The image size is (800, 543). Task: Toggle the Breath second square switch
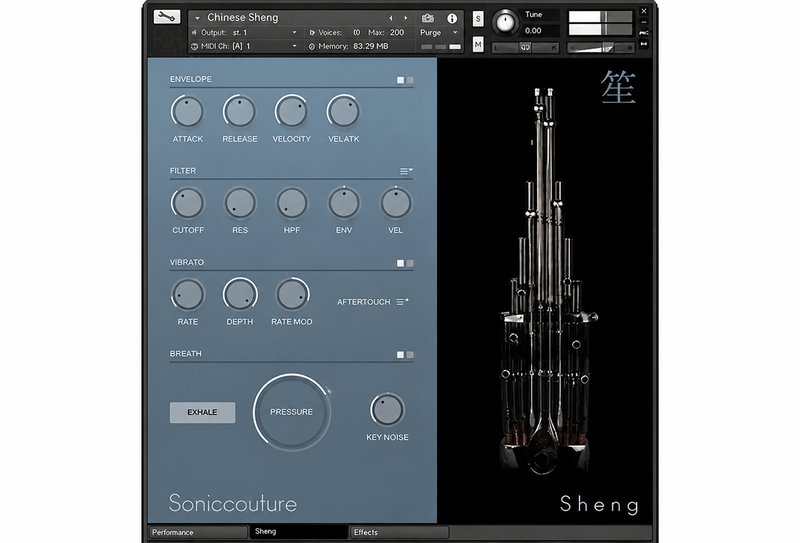tap(410, 355)
